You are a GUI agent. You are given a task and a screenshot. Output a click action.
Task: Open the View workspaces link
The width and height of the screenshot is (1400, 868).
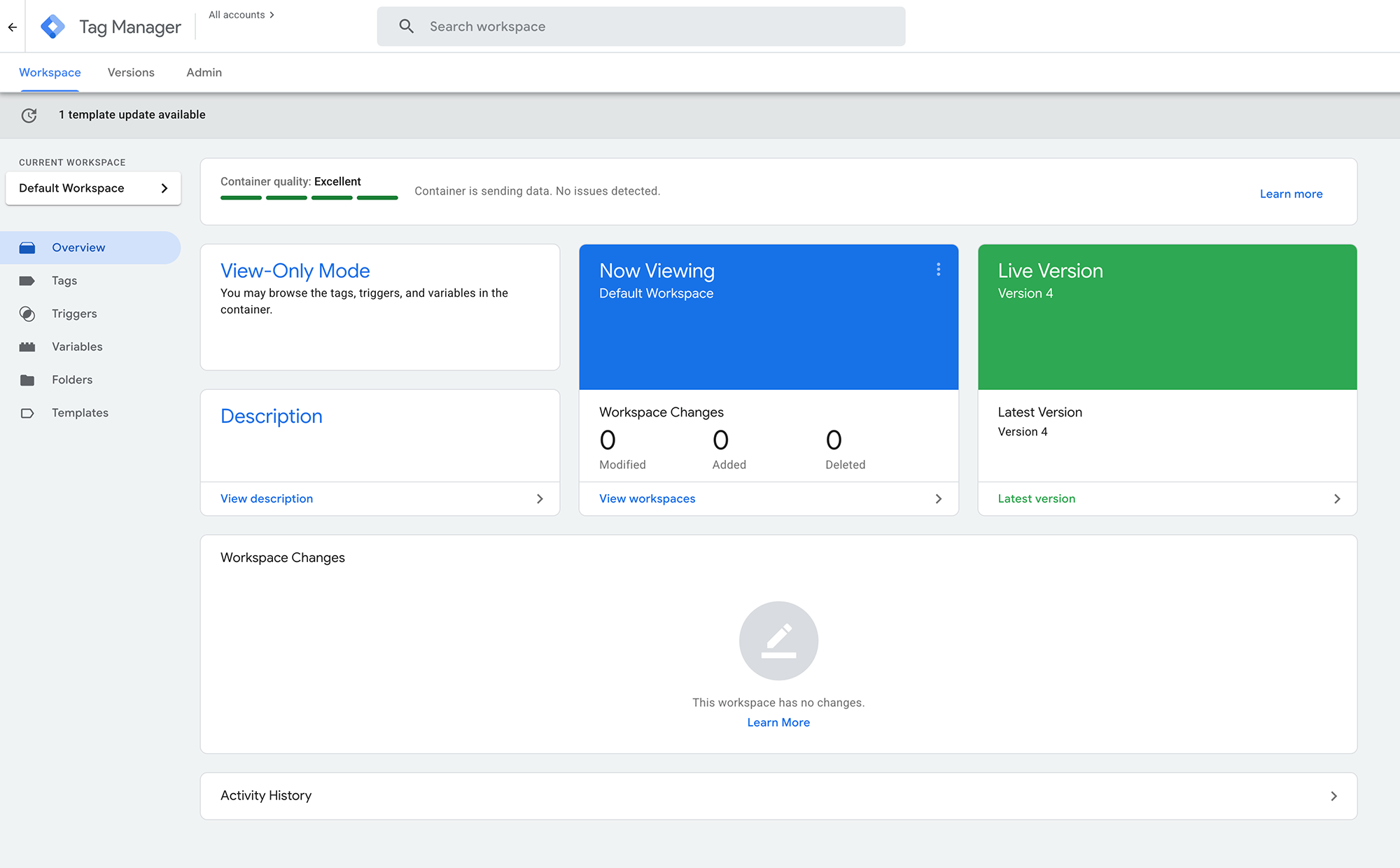pyautogui.click(x=647, y=499)
